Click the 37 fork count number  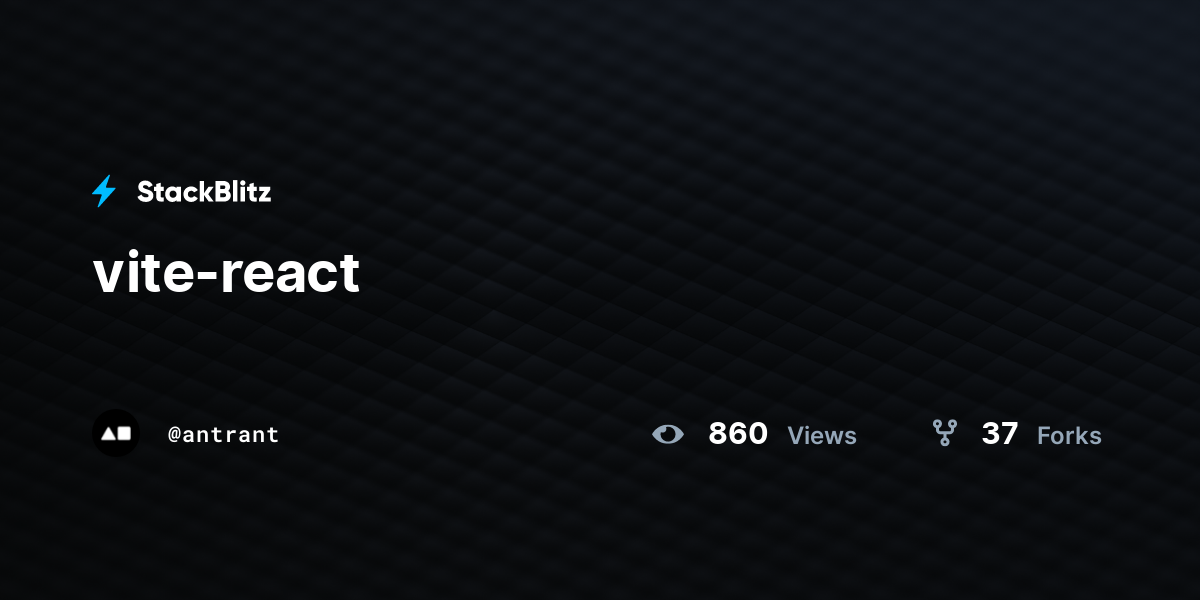tap(1000, 434)
